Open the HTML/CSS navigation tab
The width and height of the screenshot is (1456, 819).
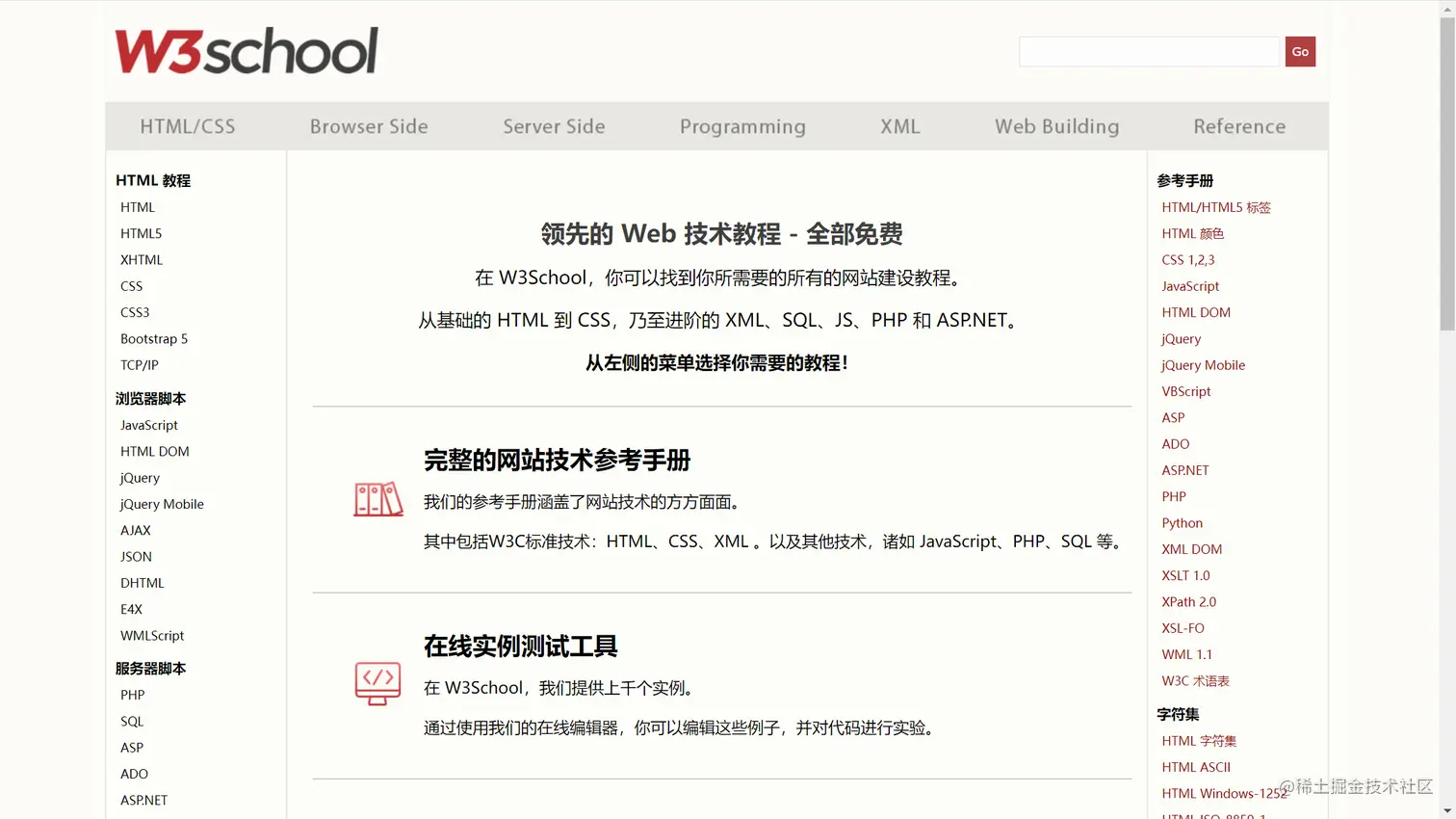188,126
